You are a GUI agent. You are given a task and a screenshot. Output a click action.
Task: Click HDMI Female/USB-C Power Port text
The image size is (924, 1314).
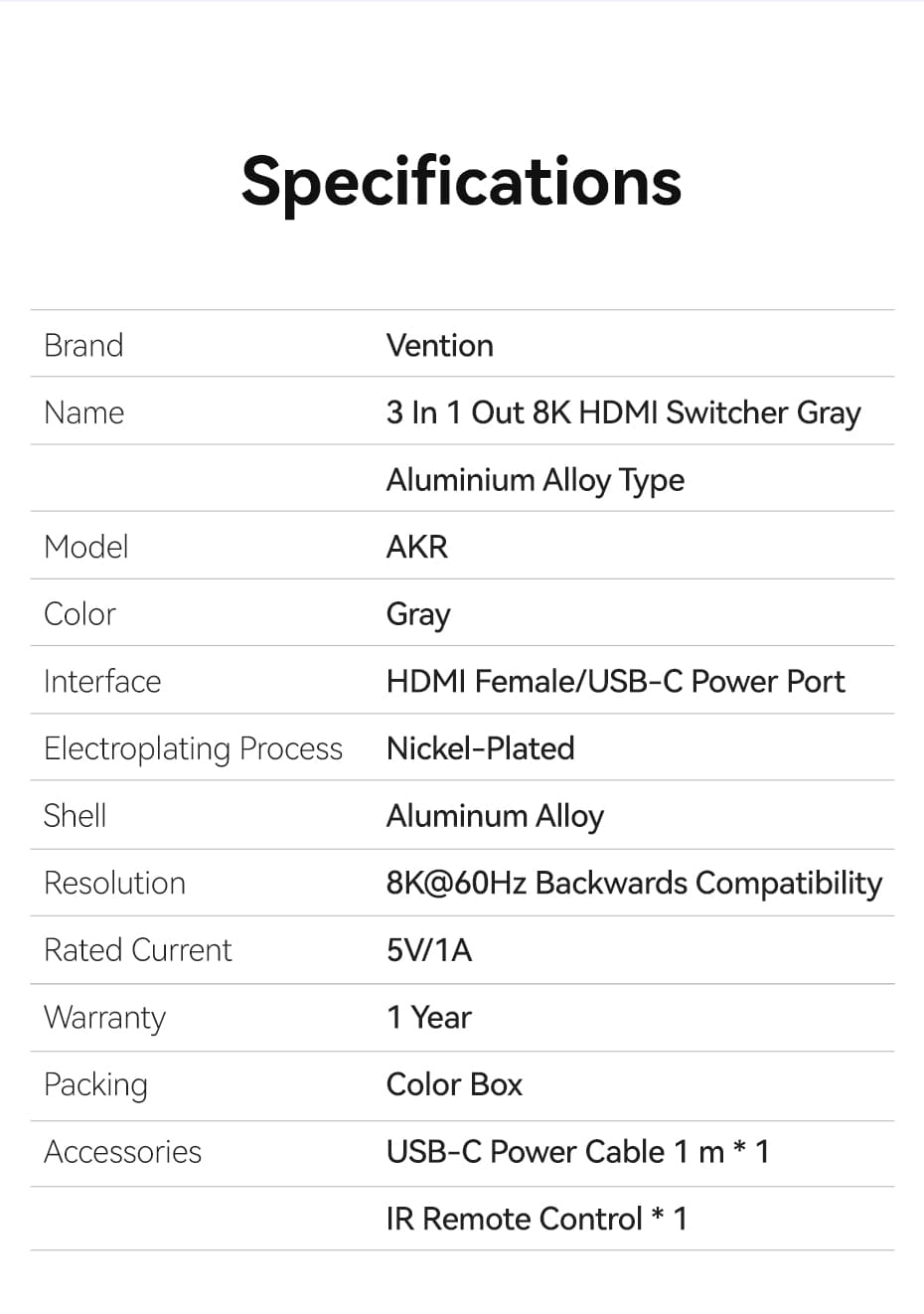point(615,682)
